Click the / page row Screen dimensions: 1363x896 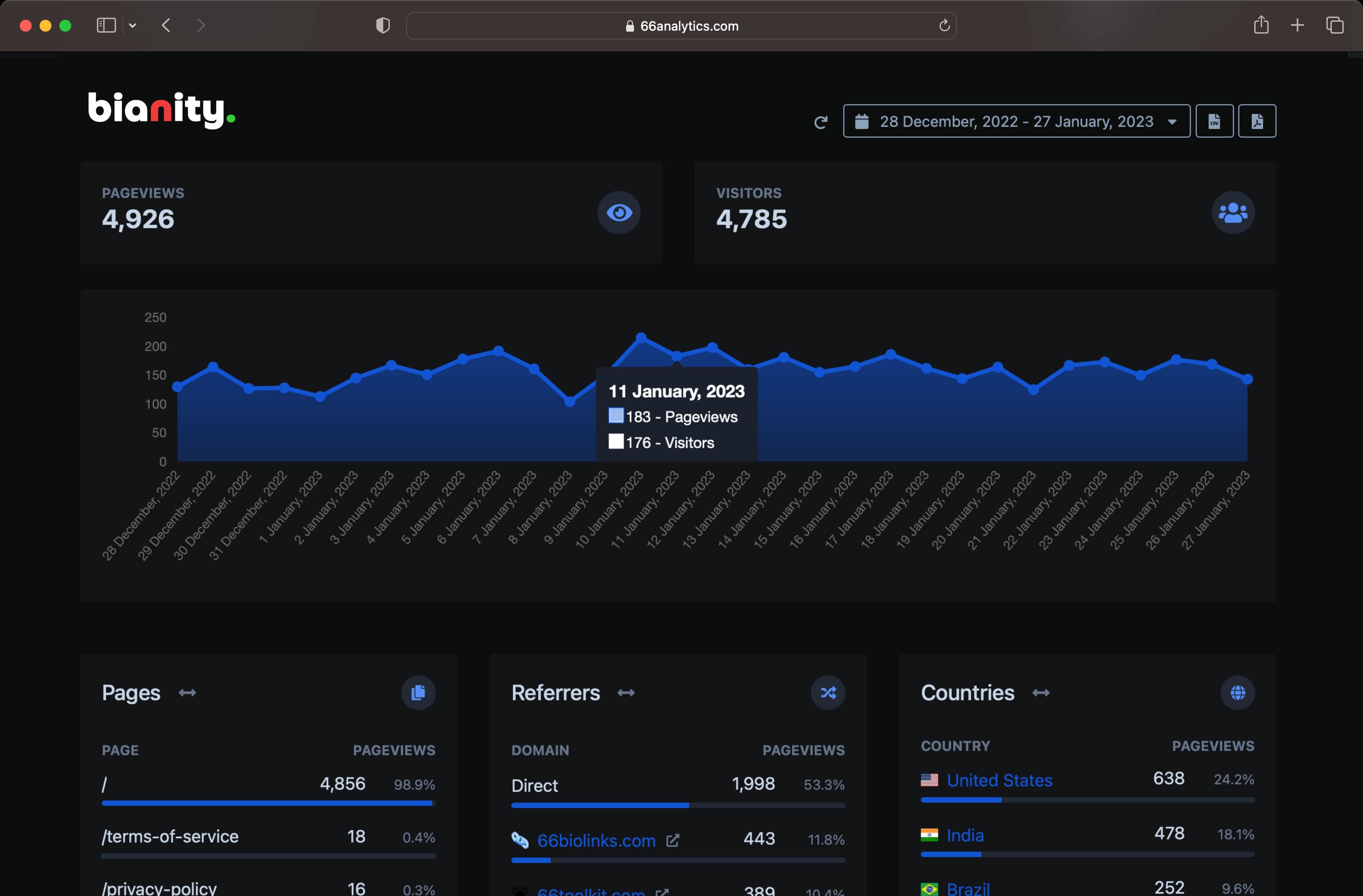tap(268, 790)
